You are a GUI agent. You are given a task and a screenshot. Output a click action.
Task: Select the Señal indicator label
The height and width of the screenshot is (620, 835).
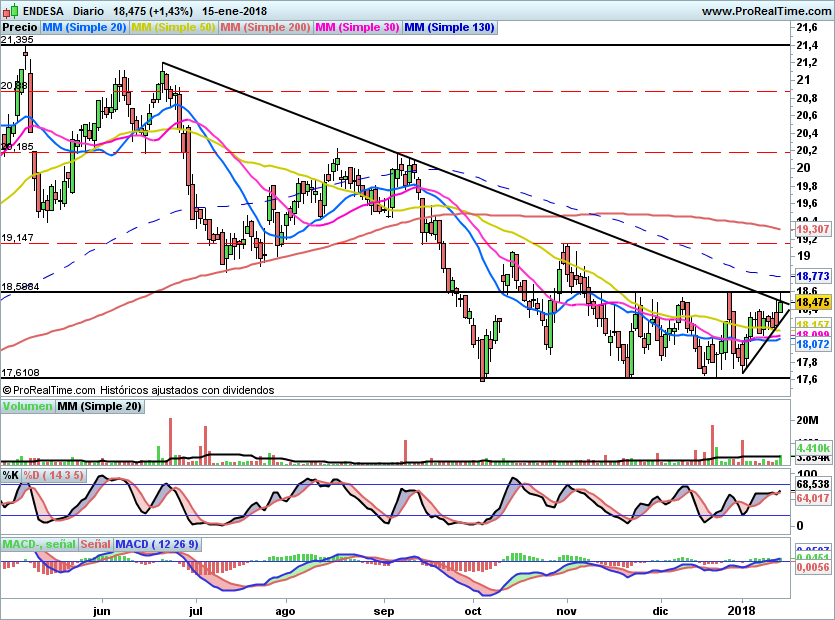[x=95, y=544]
